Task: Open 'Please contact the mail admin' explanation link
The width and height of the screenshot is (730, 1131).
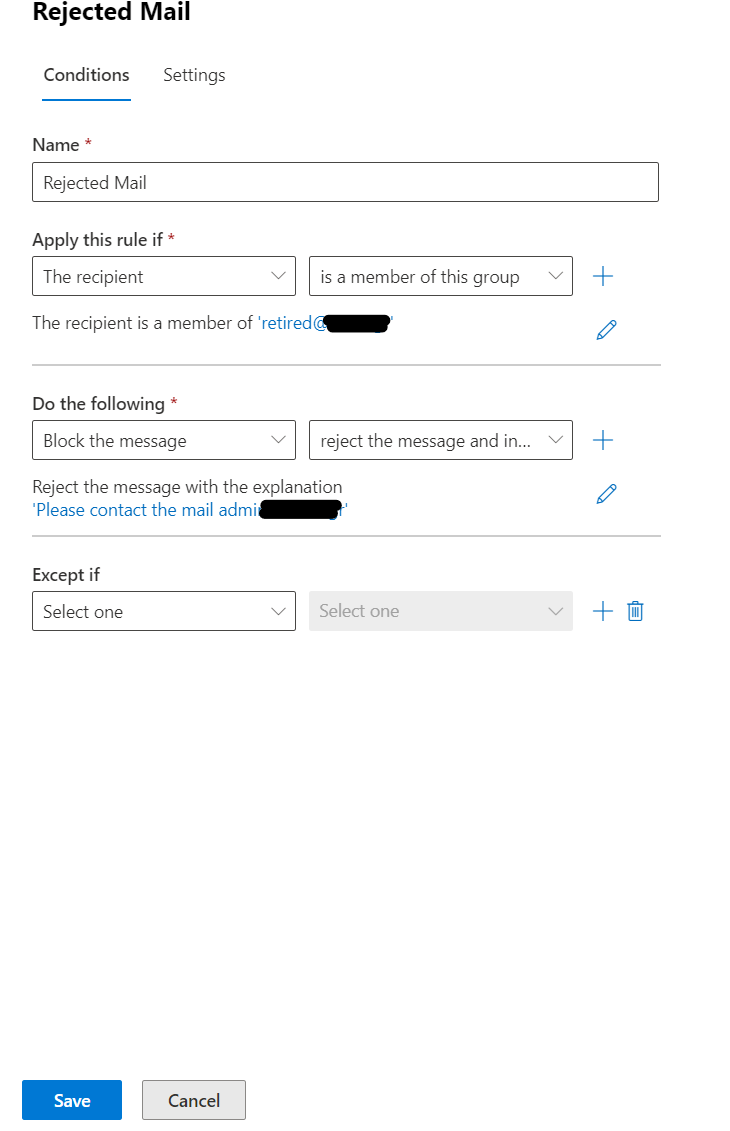Action: [190, 510]
